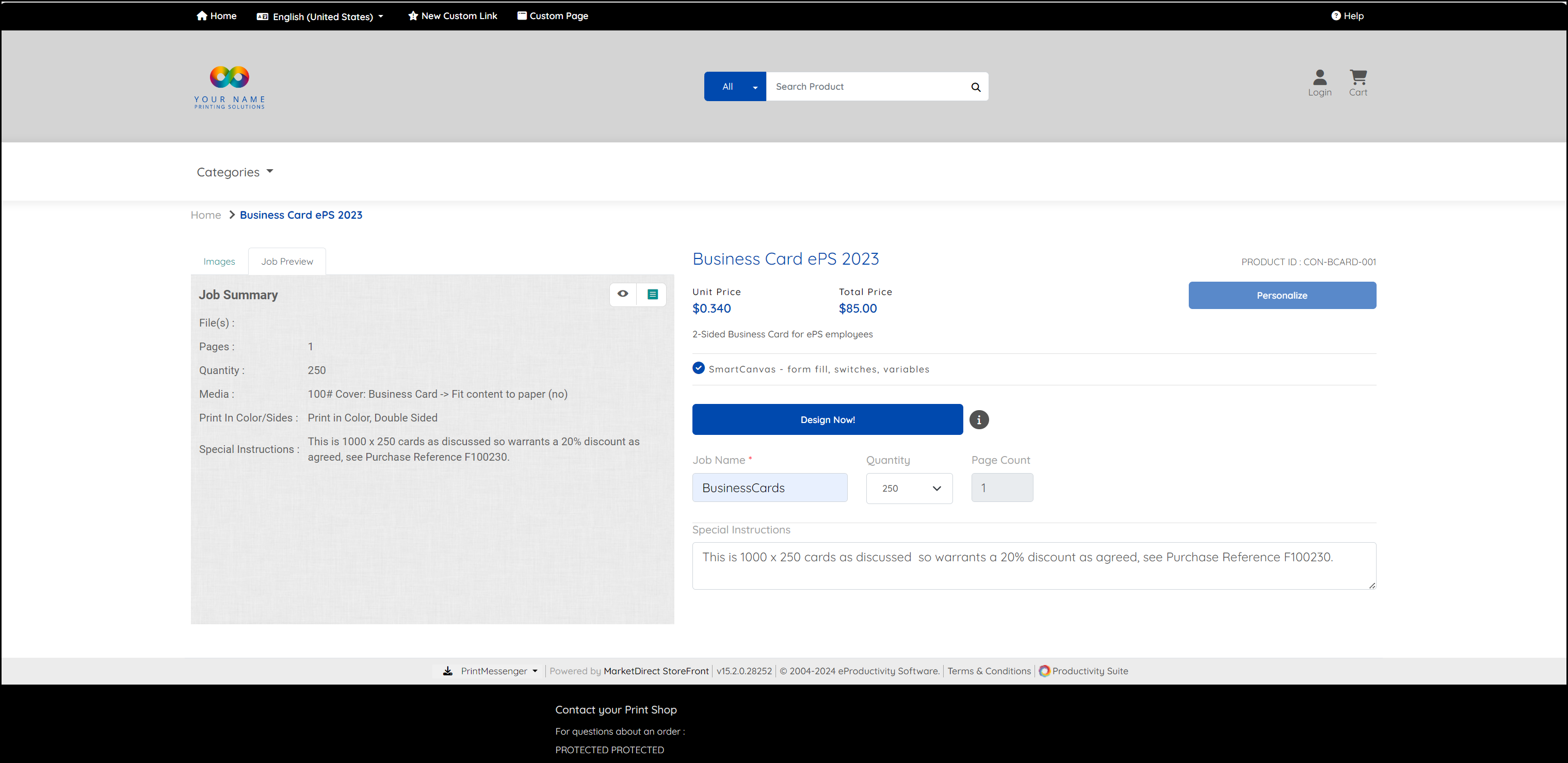The image size is (1568, 763).
Task: Toggle the eye preview icon in Job Summary
Action: [623, 294]
